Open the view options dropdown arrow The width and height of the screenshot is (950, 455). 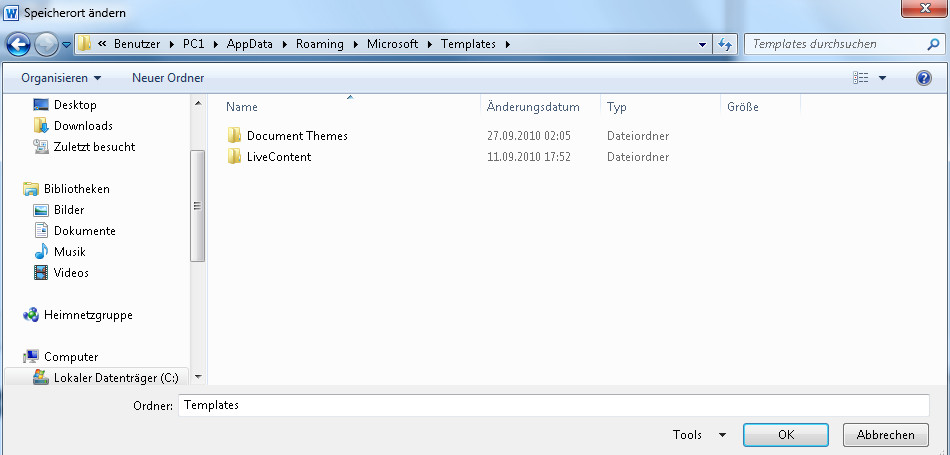point(882,78)
